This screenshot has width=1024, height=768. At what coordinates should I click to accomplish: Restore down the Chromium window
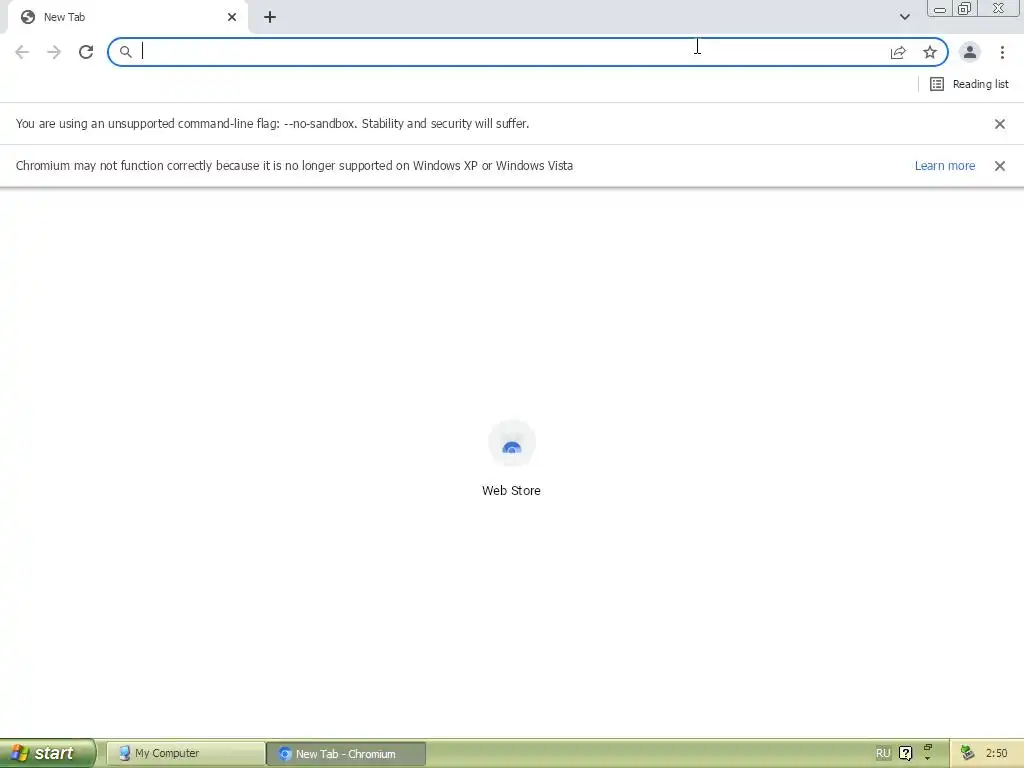click(965, 8)
